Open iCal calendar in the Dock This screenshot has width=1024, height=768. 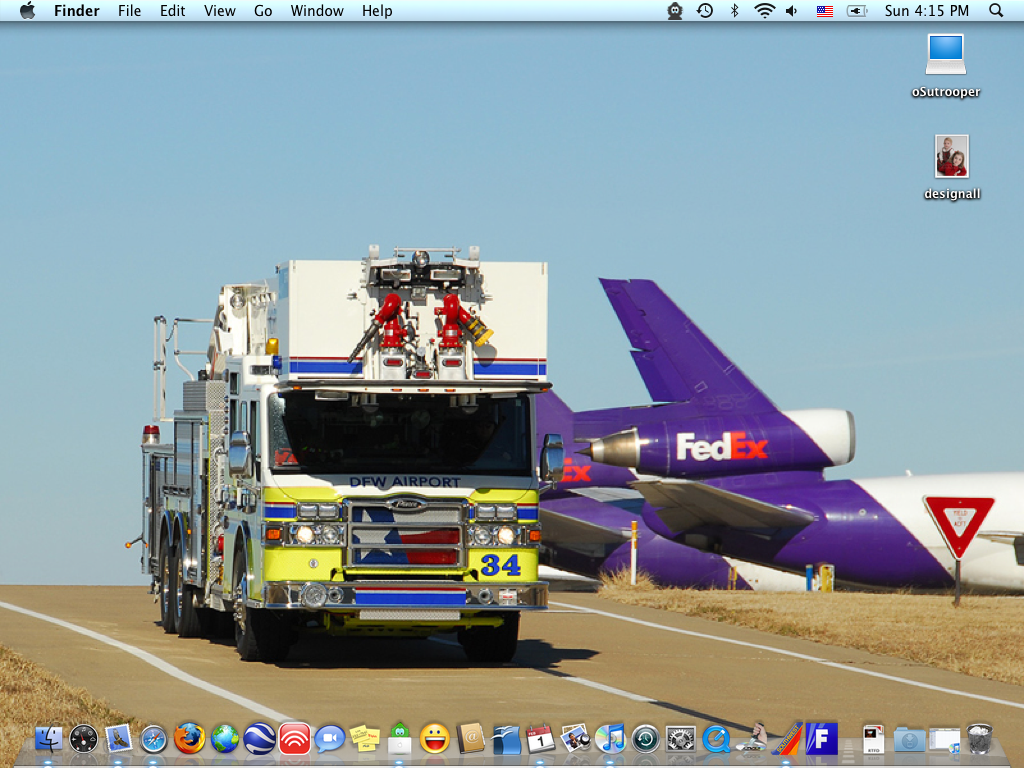[x=540, y=739]
